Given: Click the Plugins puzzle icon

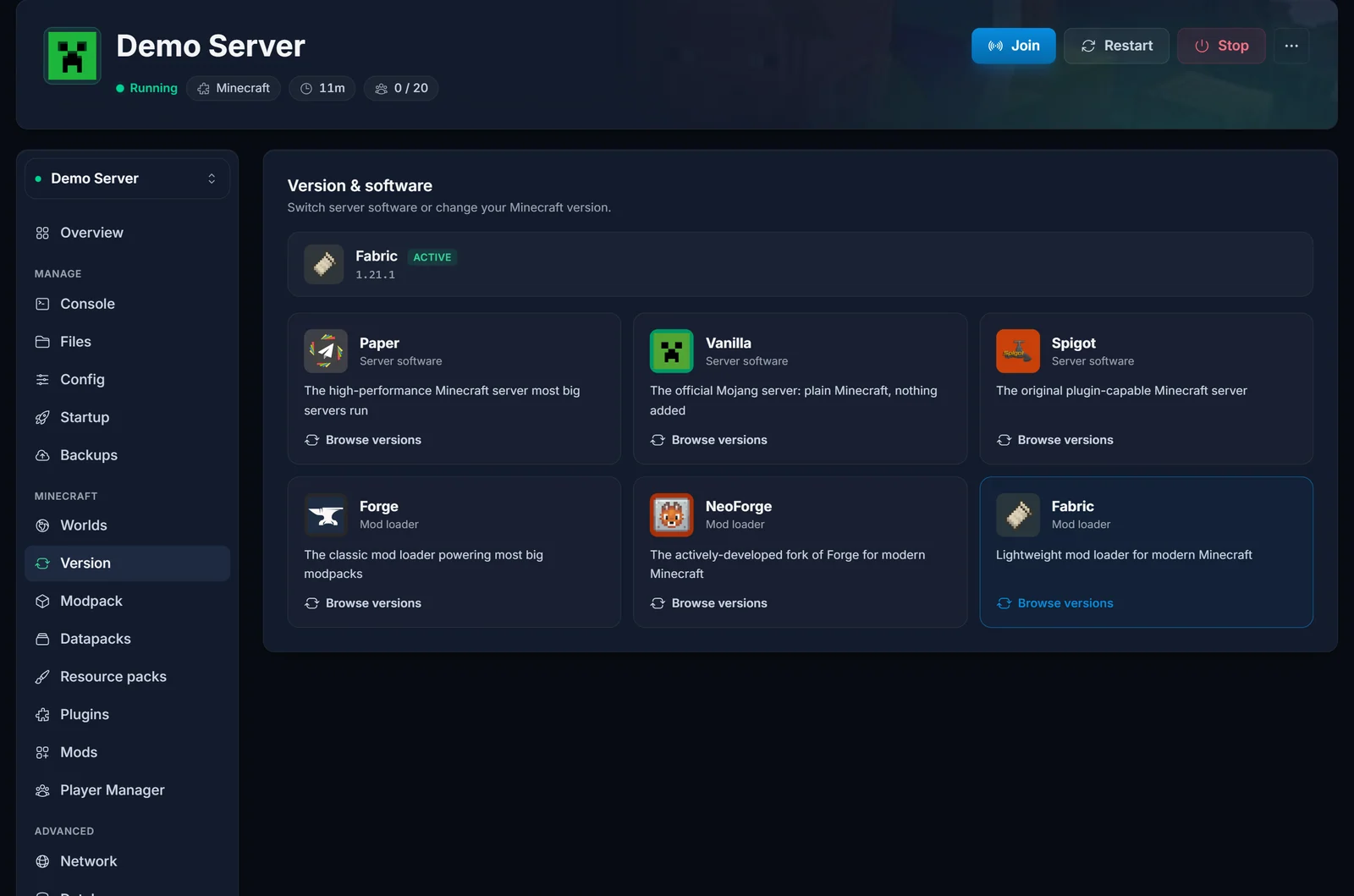Looking at the screenshot, I should [x=42, y=715].
